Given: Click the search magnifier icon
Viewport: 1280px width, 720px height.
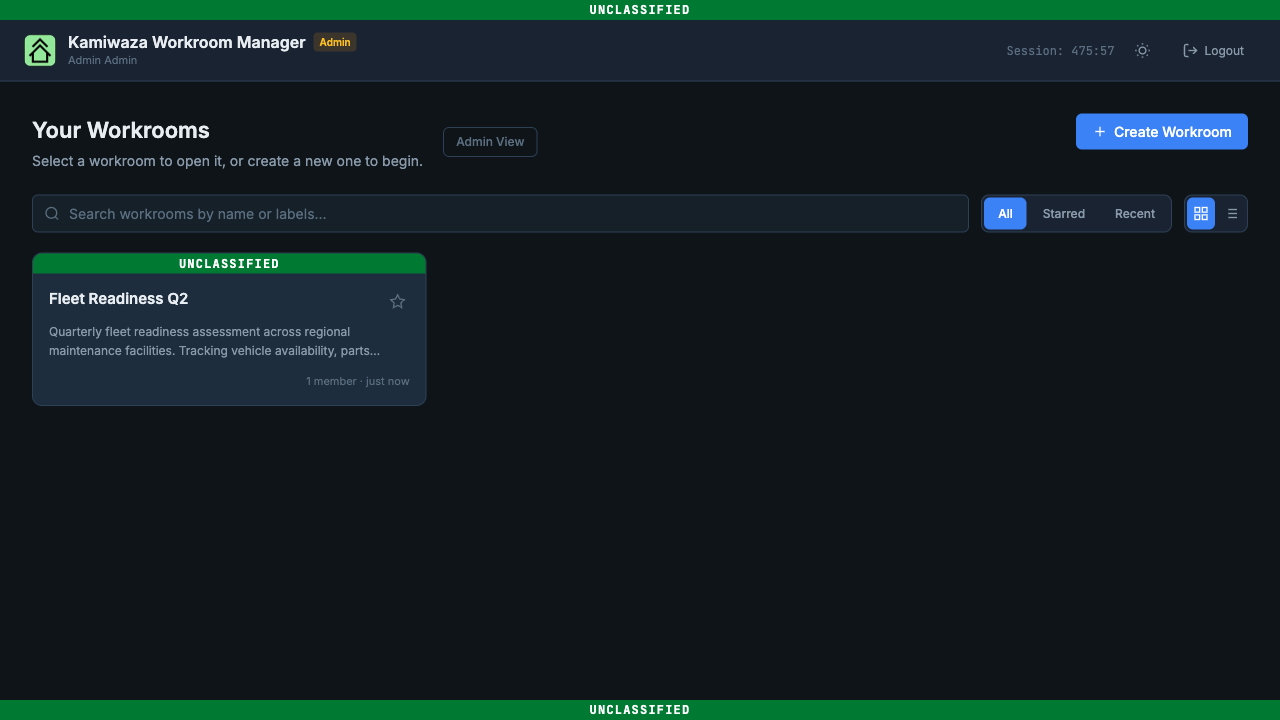Looking at the screenshot, I should 52,214.
